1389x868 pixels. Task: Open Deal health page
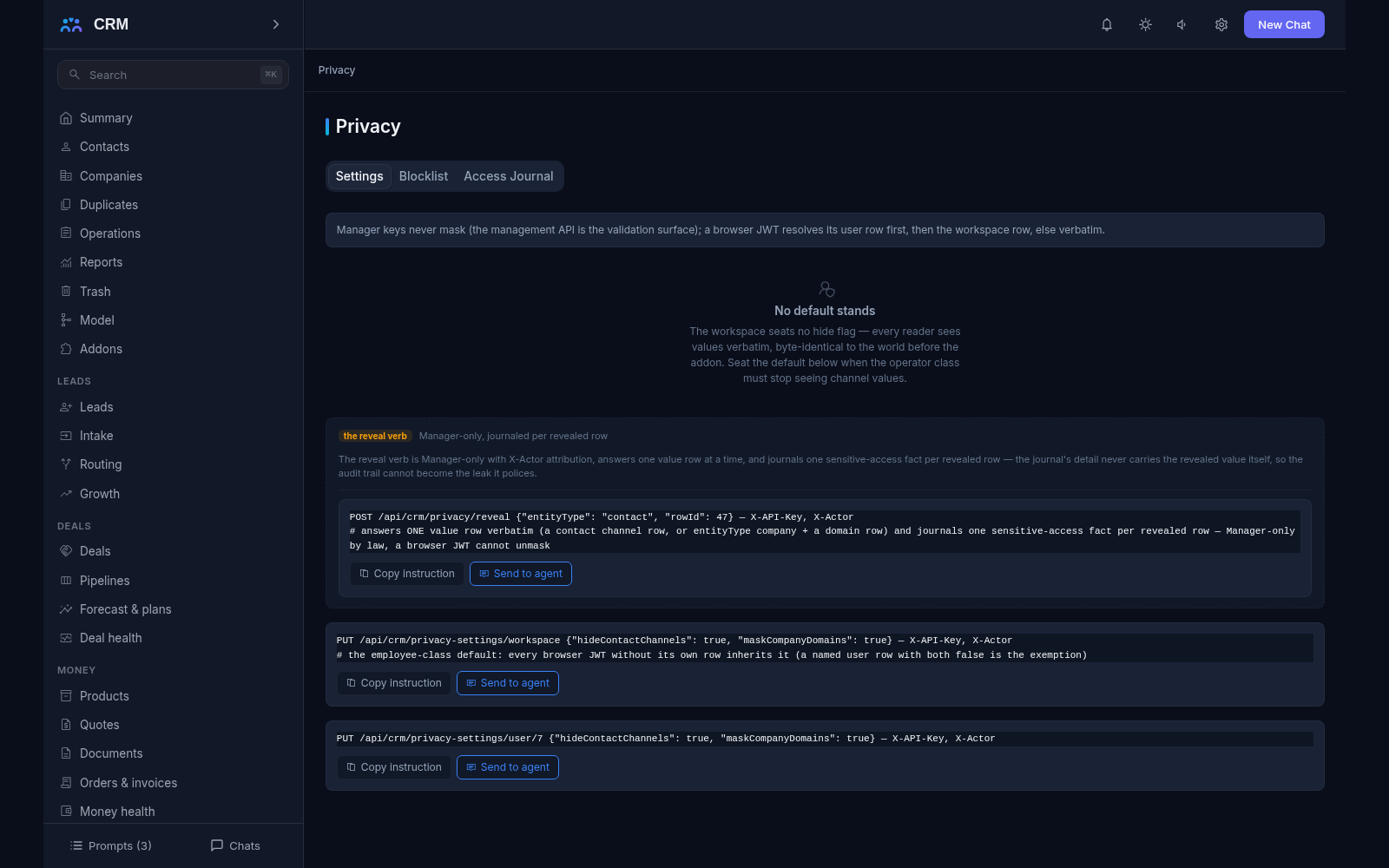coord(173,638)
